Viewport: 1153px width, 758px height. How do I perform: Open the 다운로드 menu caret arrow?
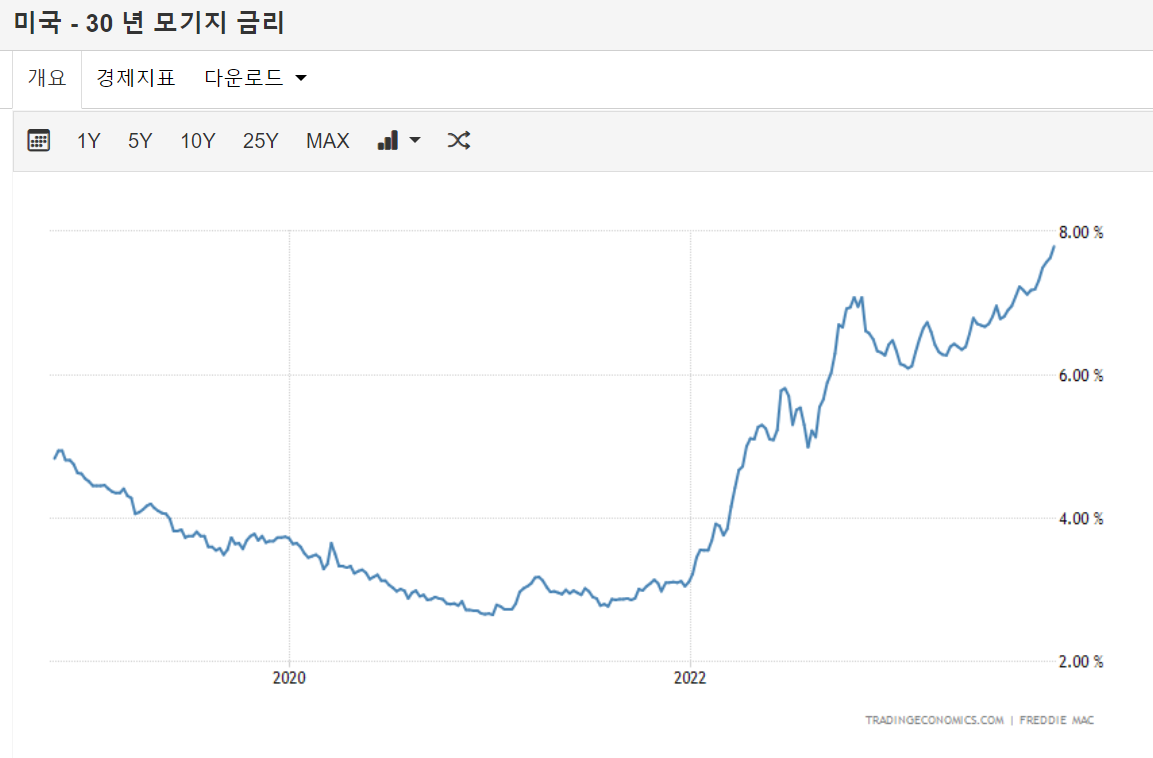point(299,78)
